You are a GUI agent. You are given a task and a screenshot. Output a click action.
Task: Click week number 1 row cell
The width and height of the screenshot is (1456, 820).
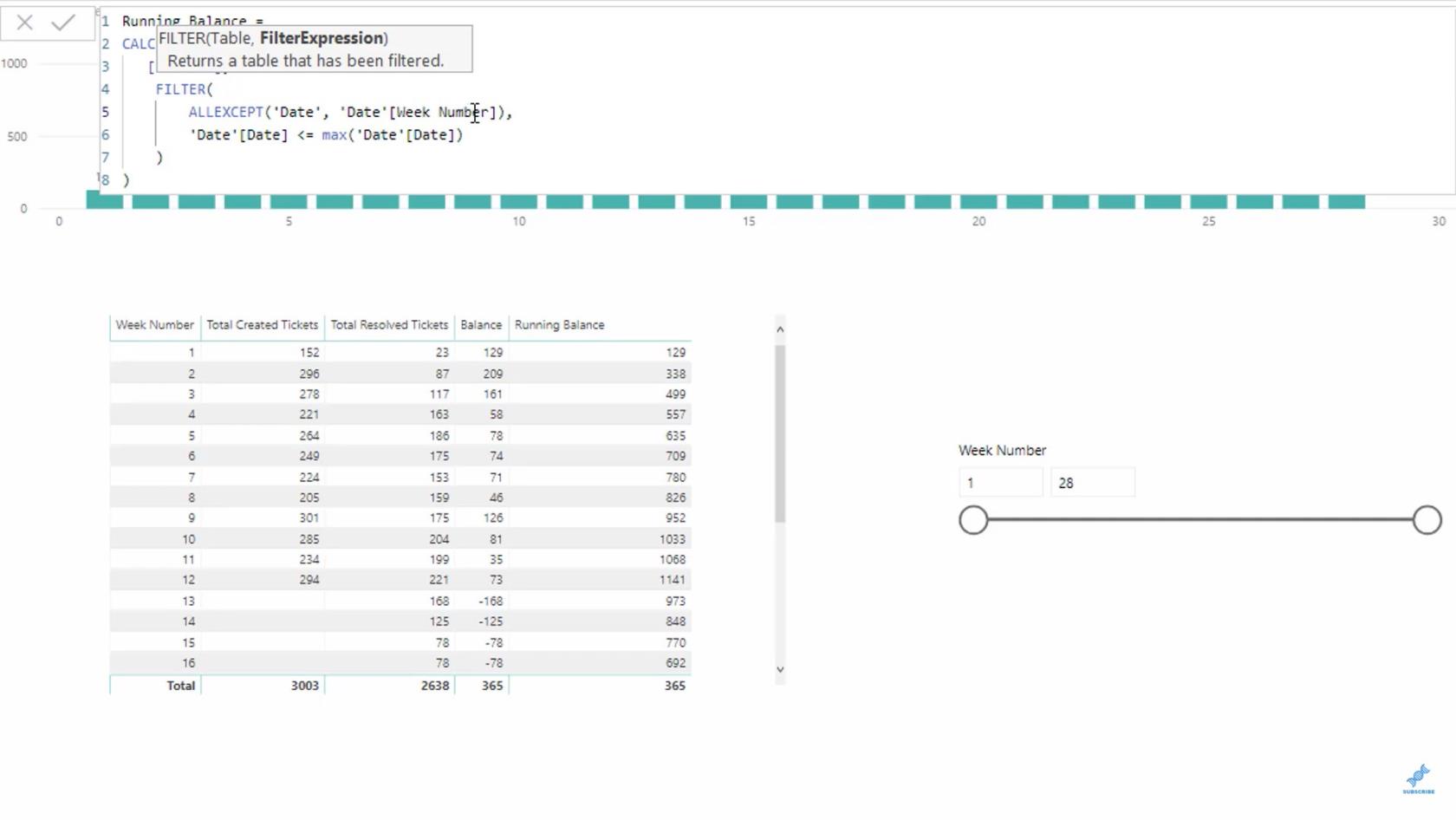pos(192,353)
